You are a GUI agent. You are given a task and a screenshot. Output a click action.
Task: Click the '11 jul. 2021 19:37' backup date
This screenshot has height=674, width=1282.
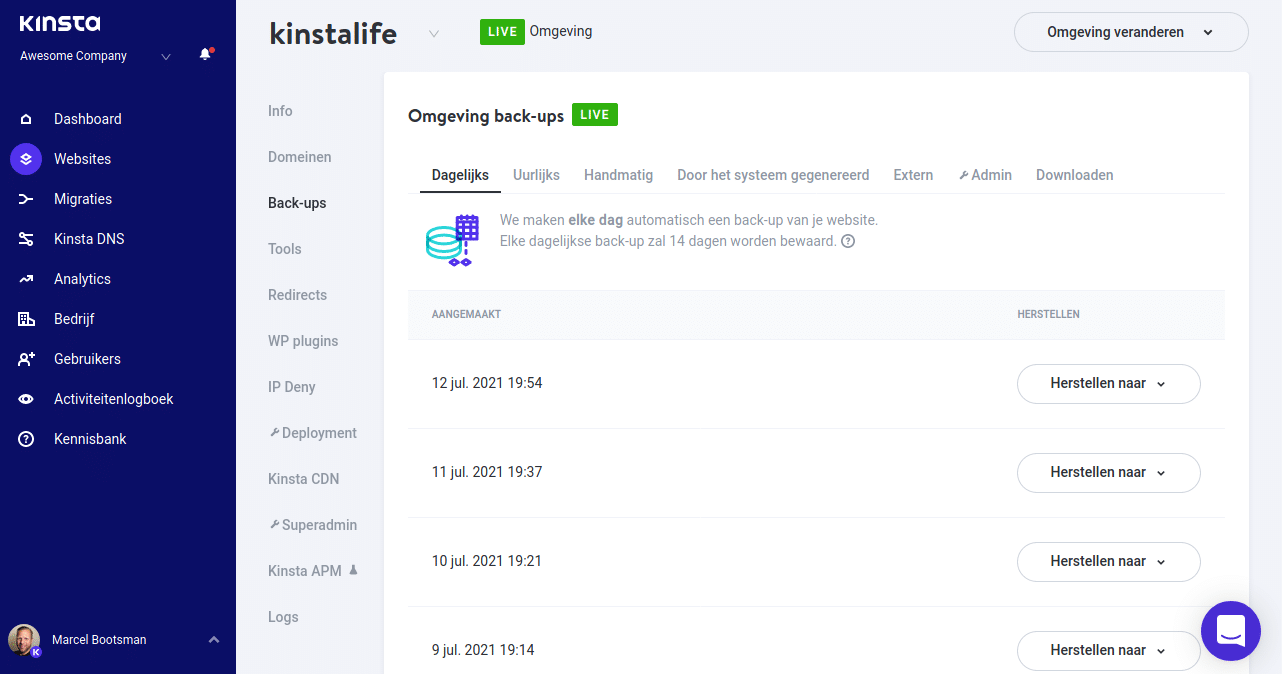[x=487, y=472]
